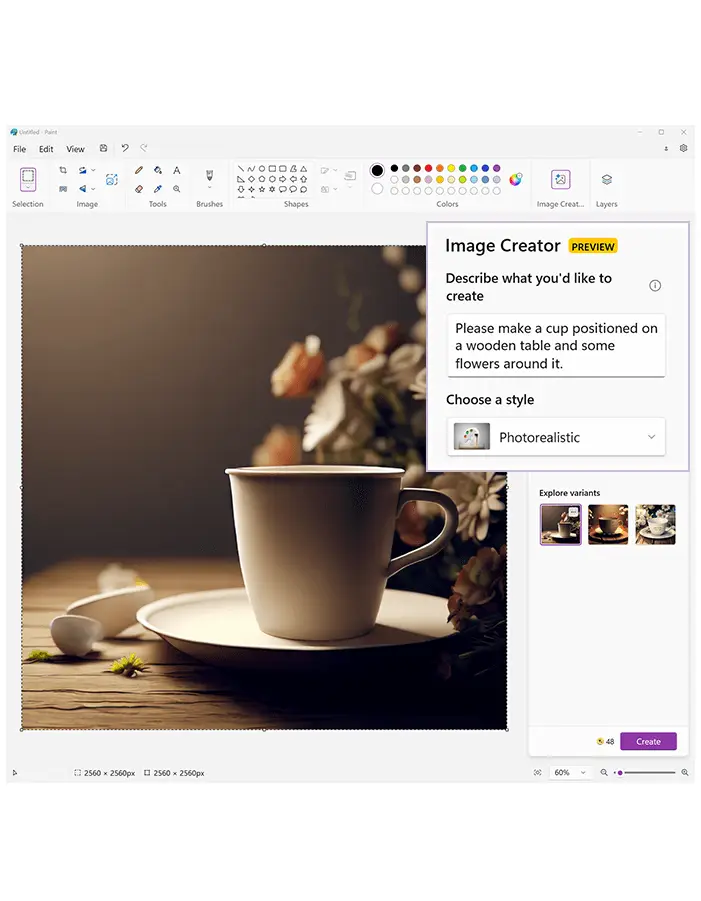
Task: Pick the Color picker eyedropper tool
Action: click(158, 188)
